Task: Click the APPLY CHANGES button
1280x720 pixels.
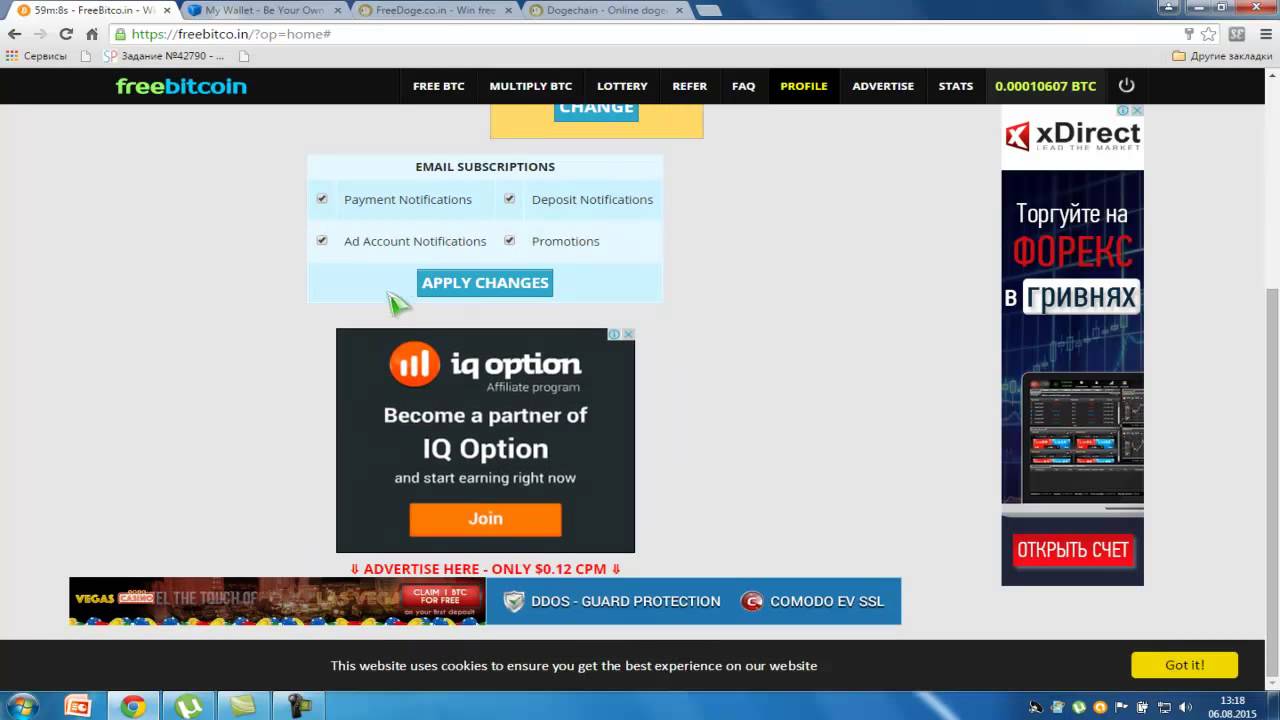Action: coord(485,283)
